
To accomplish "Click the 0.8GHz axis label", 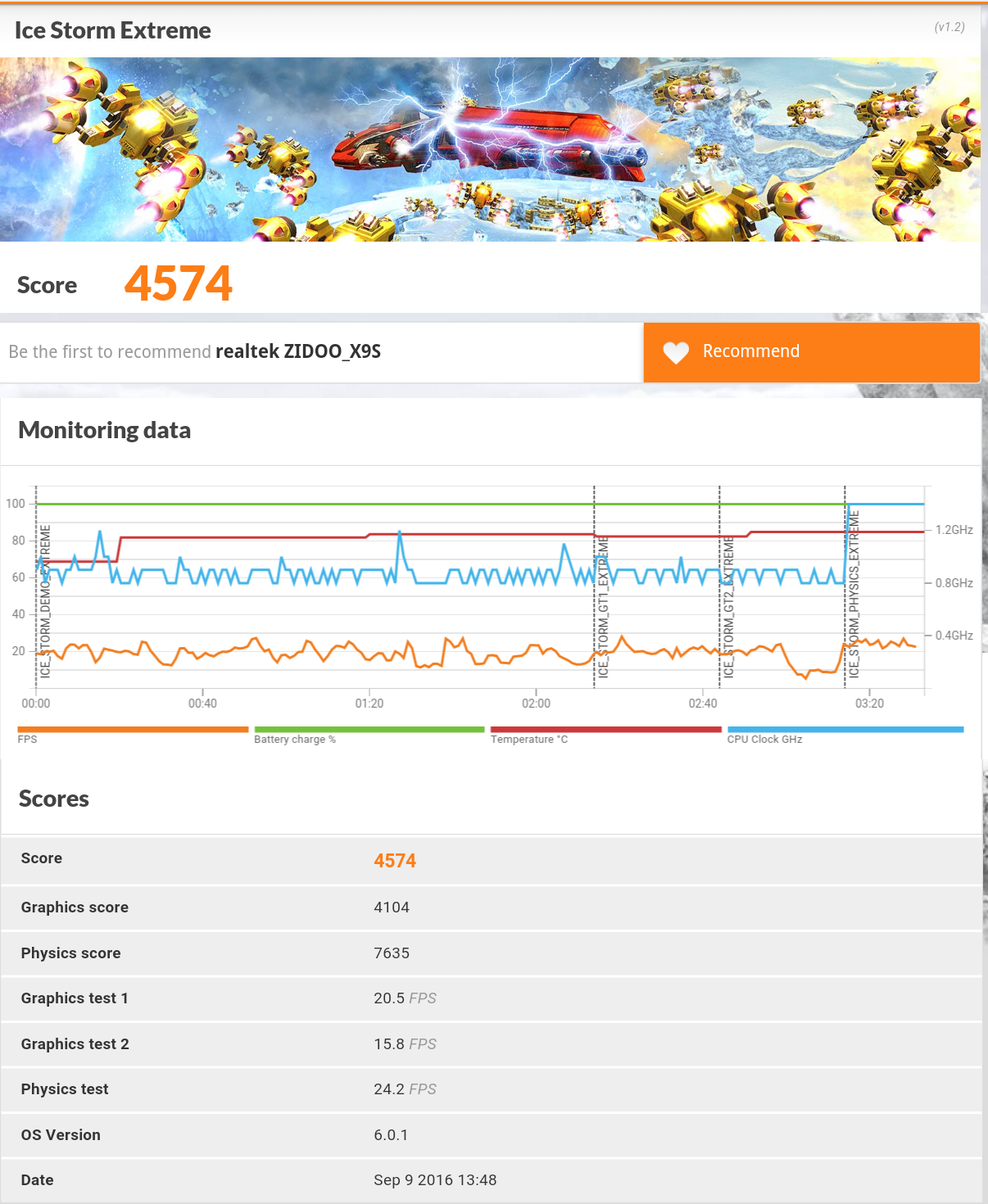I will tap(954, 583).
